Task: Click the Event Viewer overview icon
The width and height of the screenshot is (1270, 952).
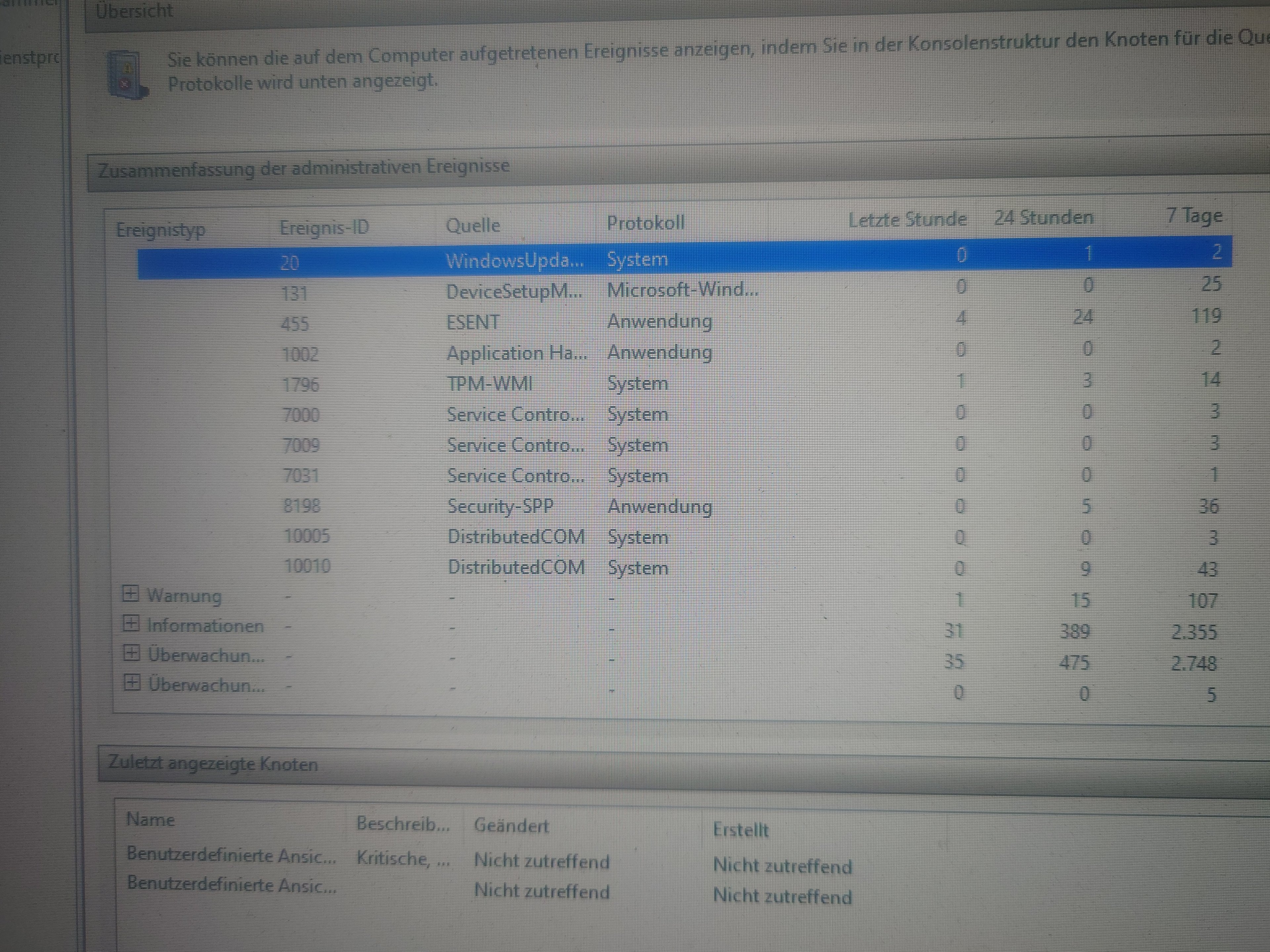Action: click(127, 75)
